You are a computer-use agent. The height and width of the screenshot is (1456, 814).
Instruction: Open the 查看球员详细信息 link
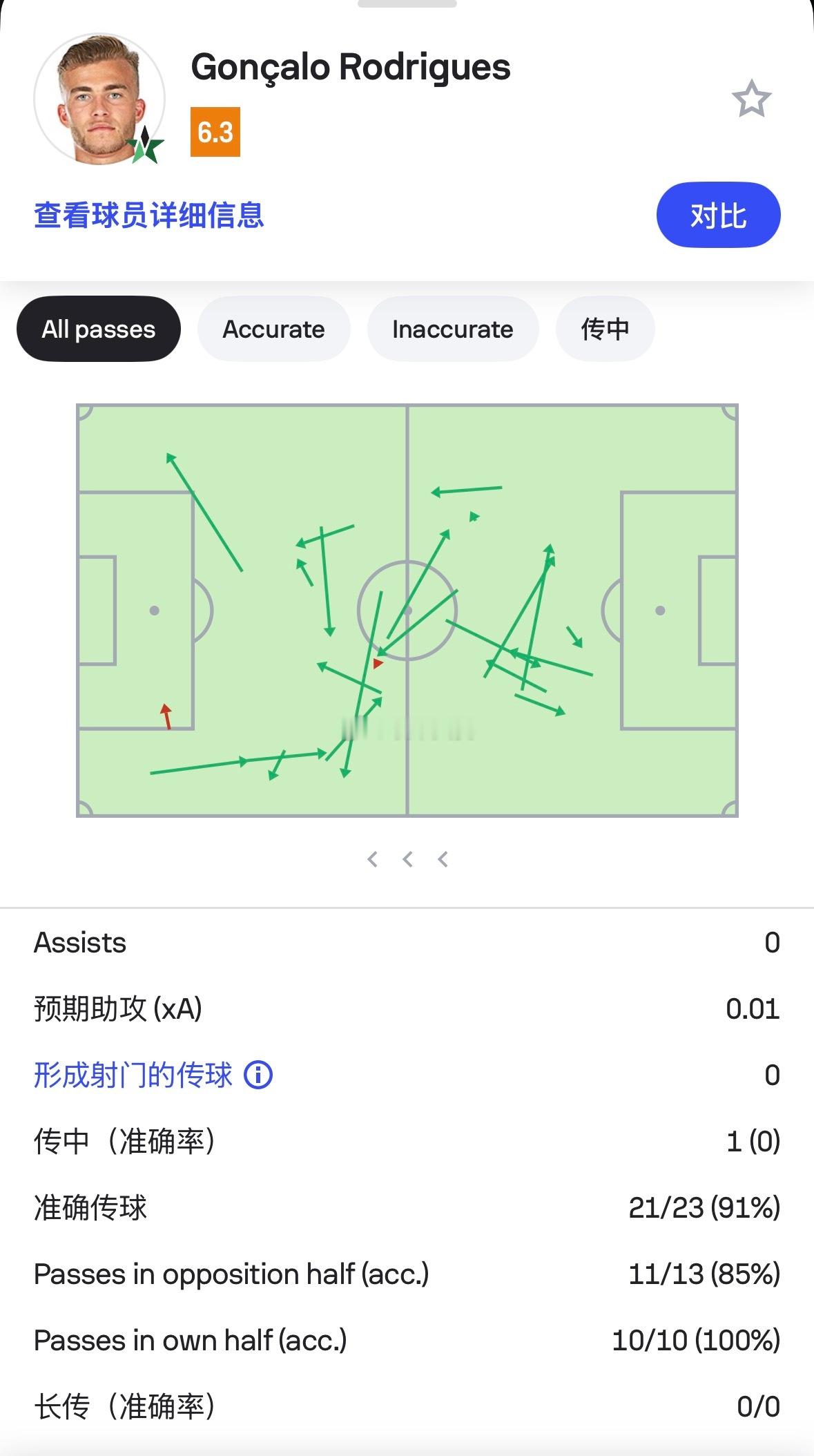[149, 215]
